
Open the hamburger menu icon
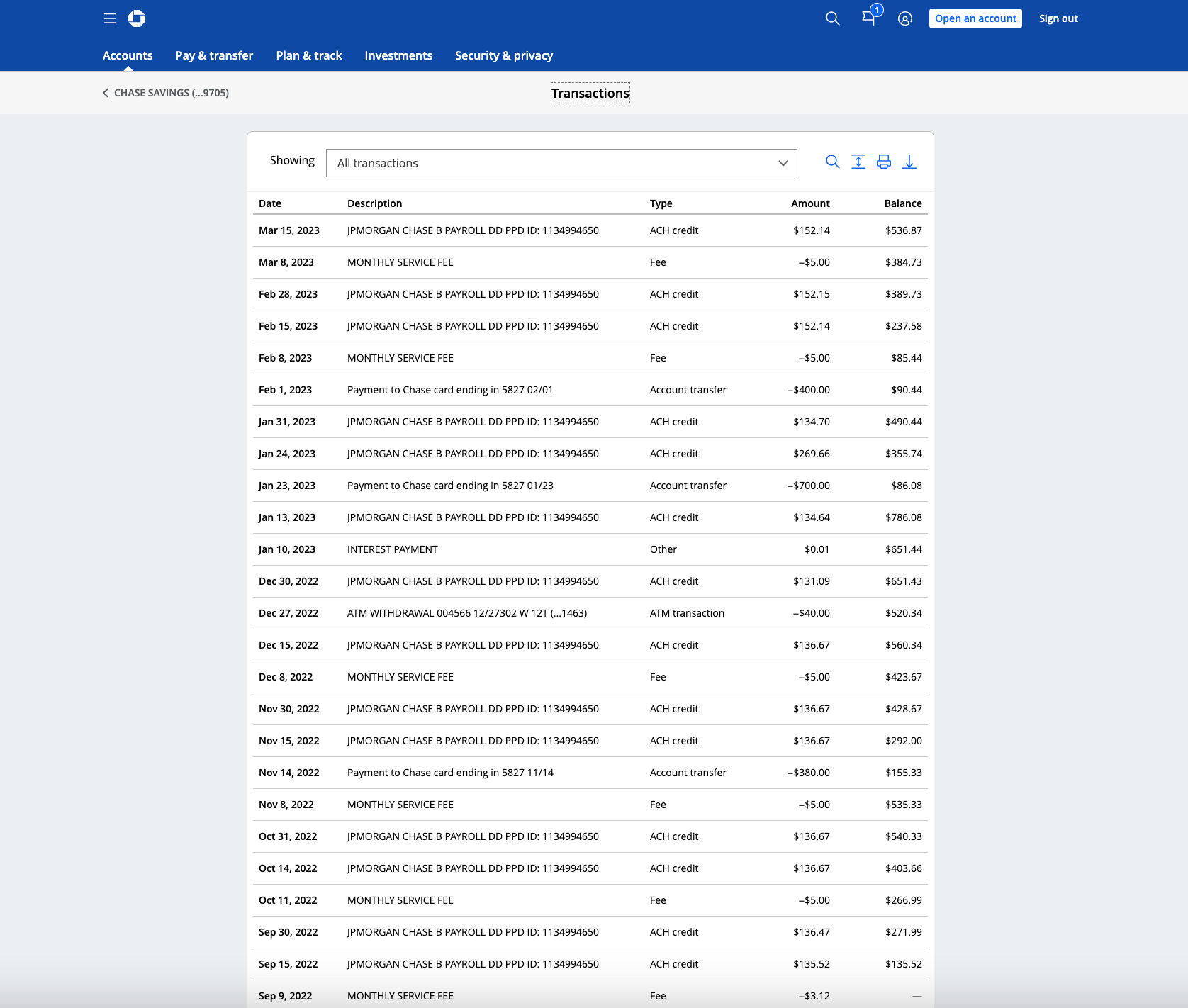110,18
